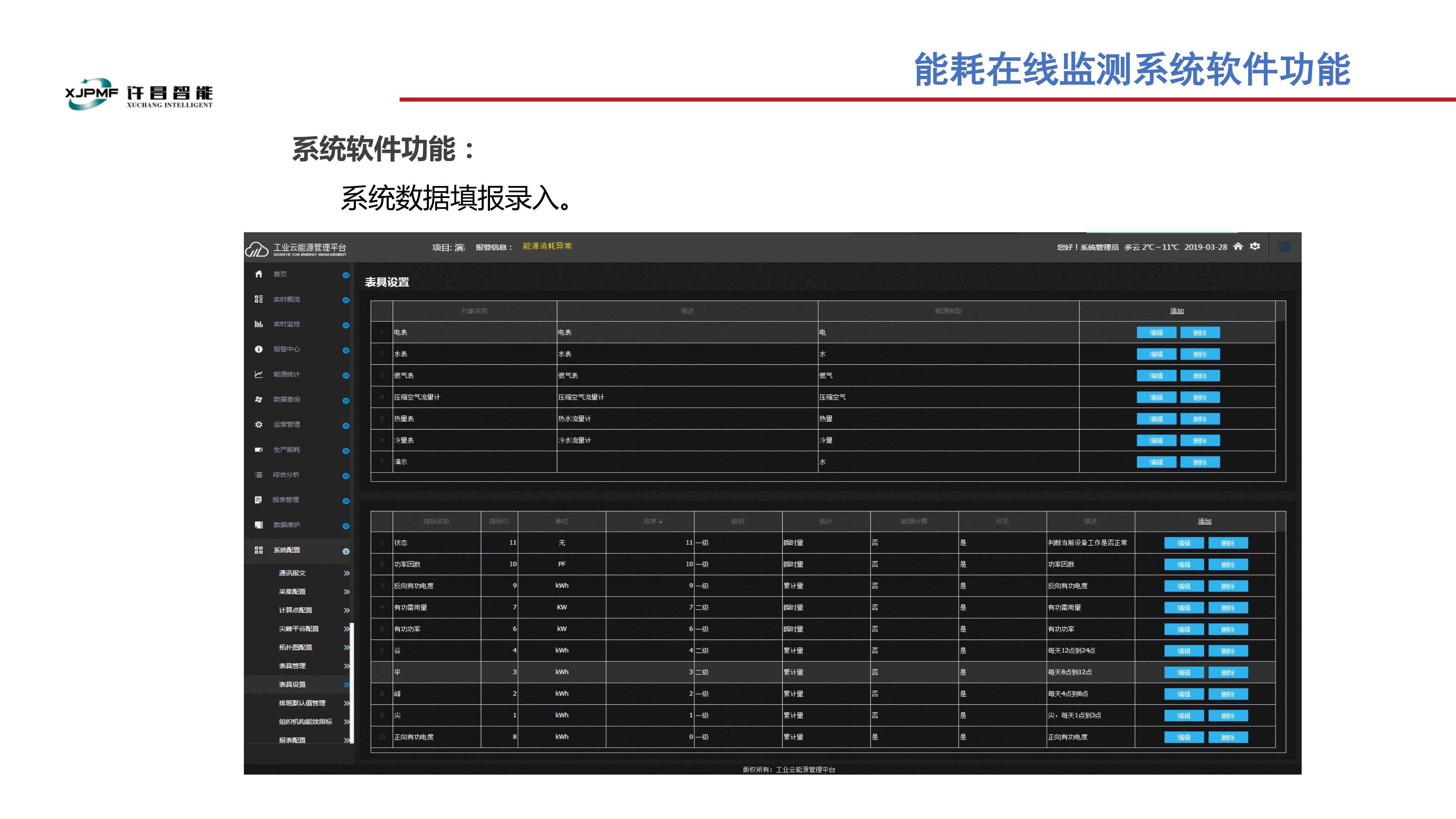The image size is (1456, 819).
Task: Click the 运营管理 gear icon in sidebar
Action: tap(258, 424)
